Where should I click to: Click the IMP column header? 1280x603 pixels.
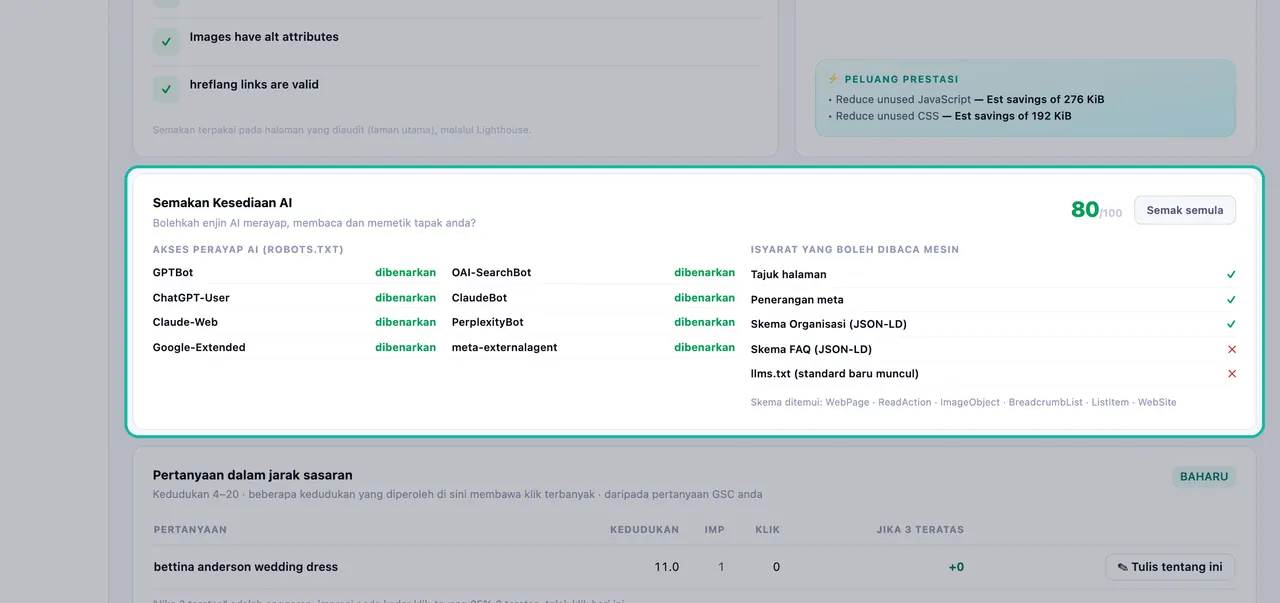click(x=715, y=530)
